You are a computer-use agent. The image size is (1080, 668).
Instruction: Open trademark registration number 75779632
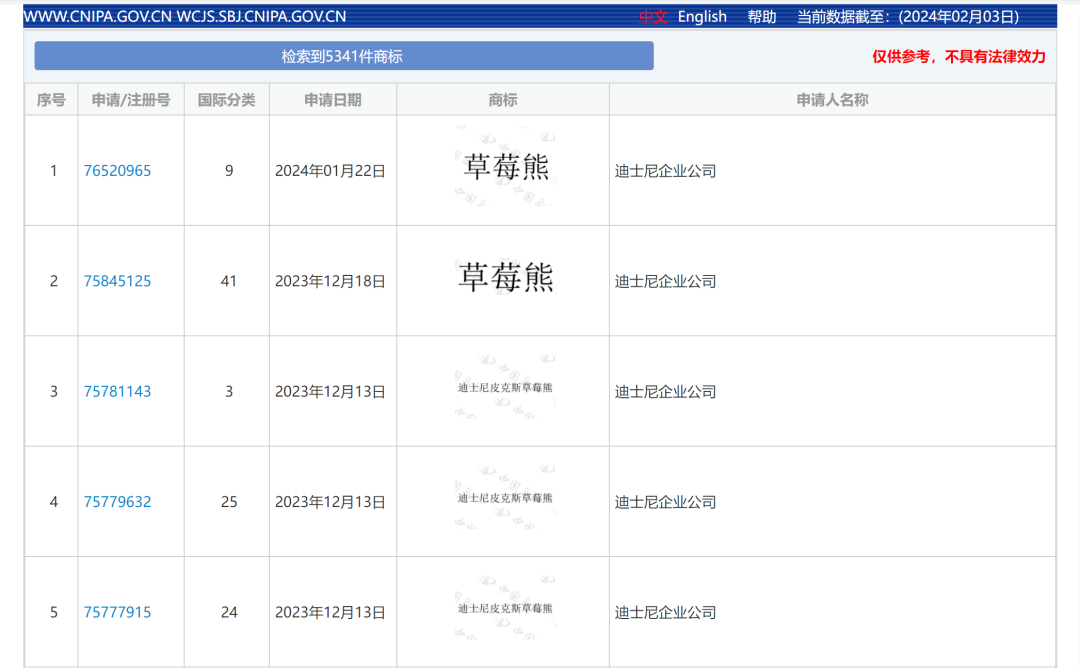[117, 501]
